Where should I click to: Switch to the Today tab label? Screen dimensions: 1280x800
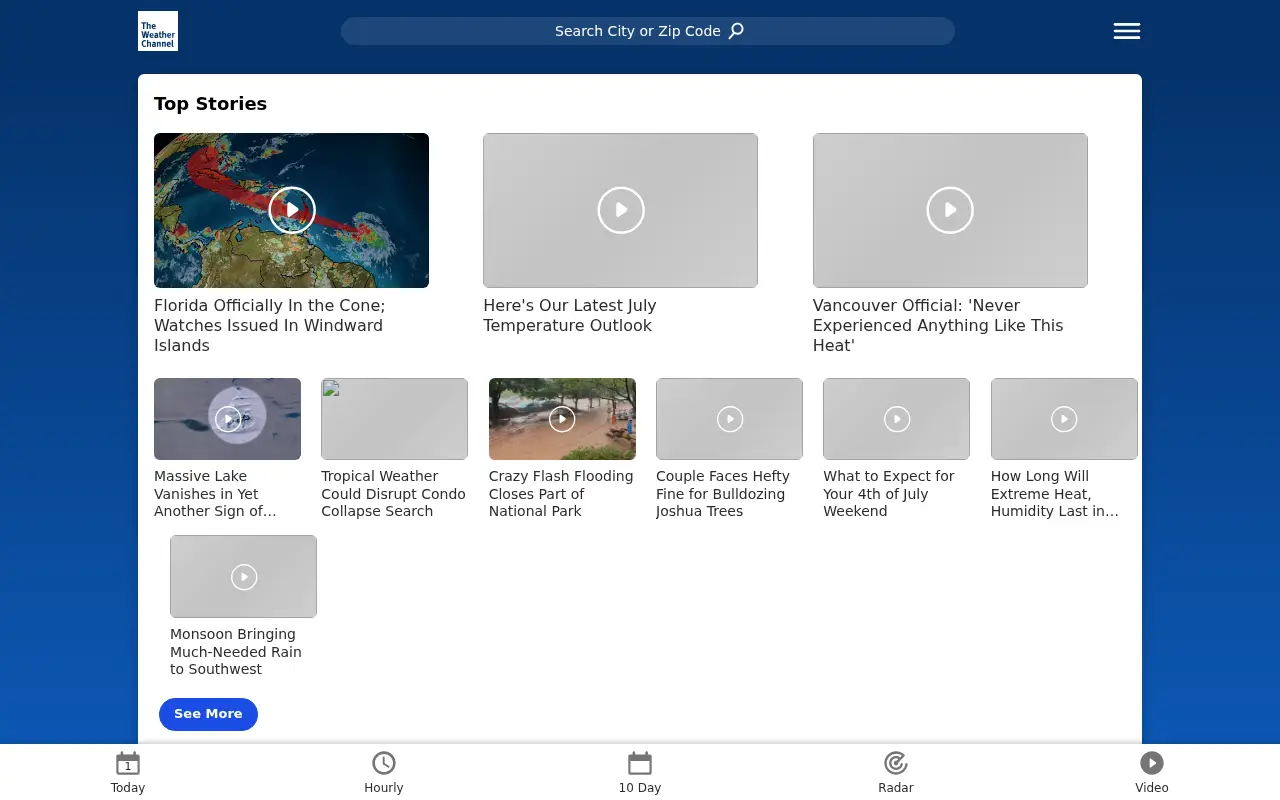(128, 788)
